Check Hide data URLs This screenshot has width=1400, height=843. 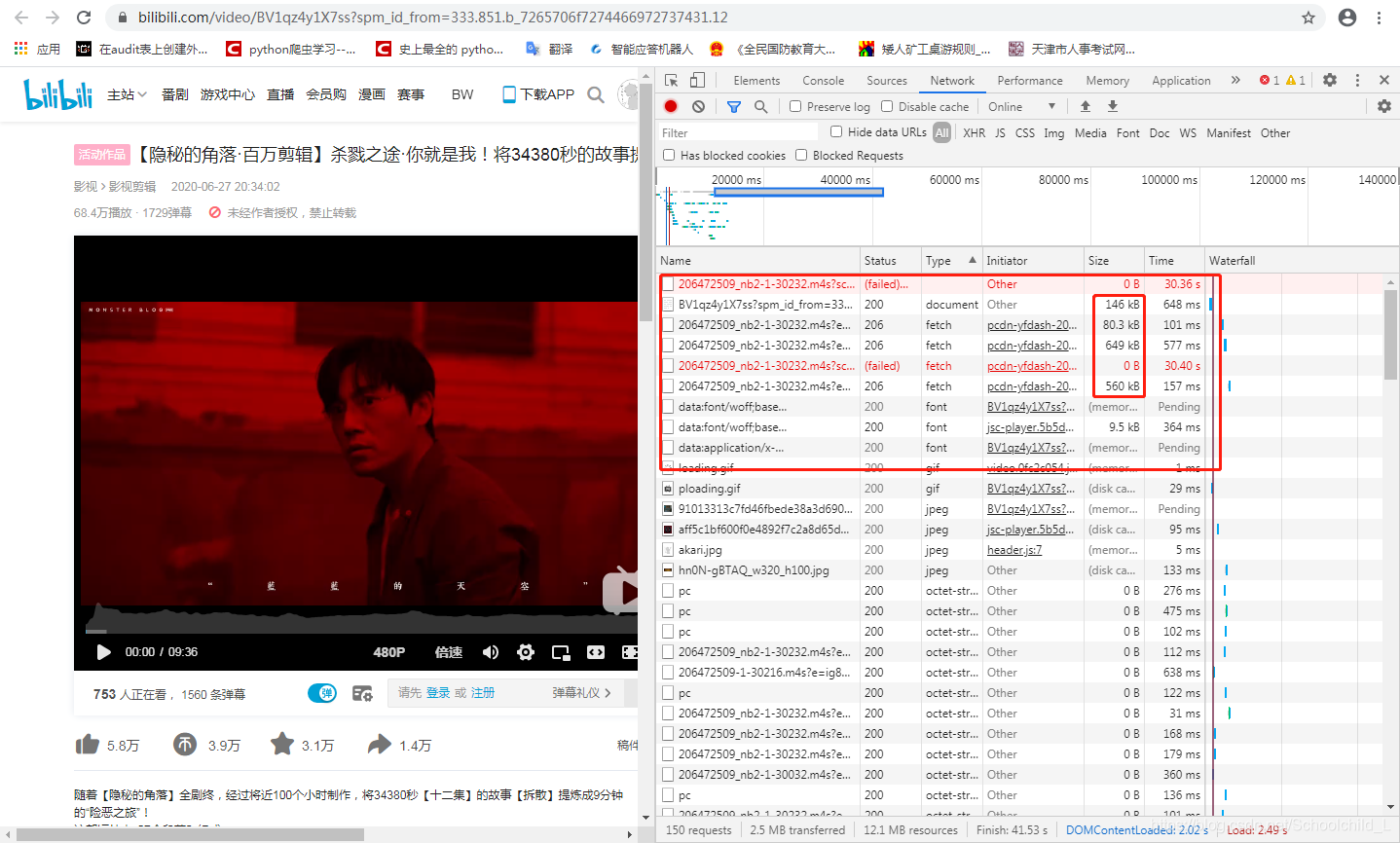click(x=836, y=131)
